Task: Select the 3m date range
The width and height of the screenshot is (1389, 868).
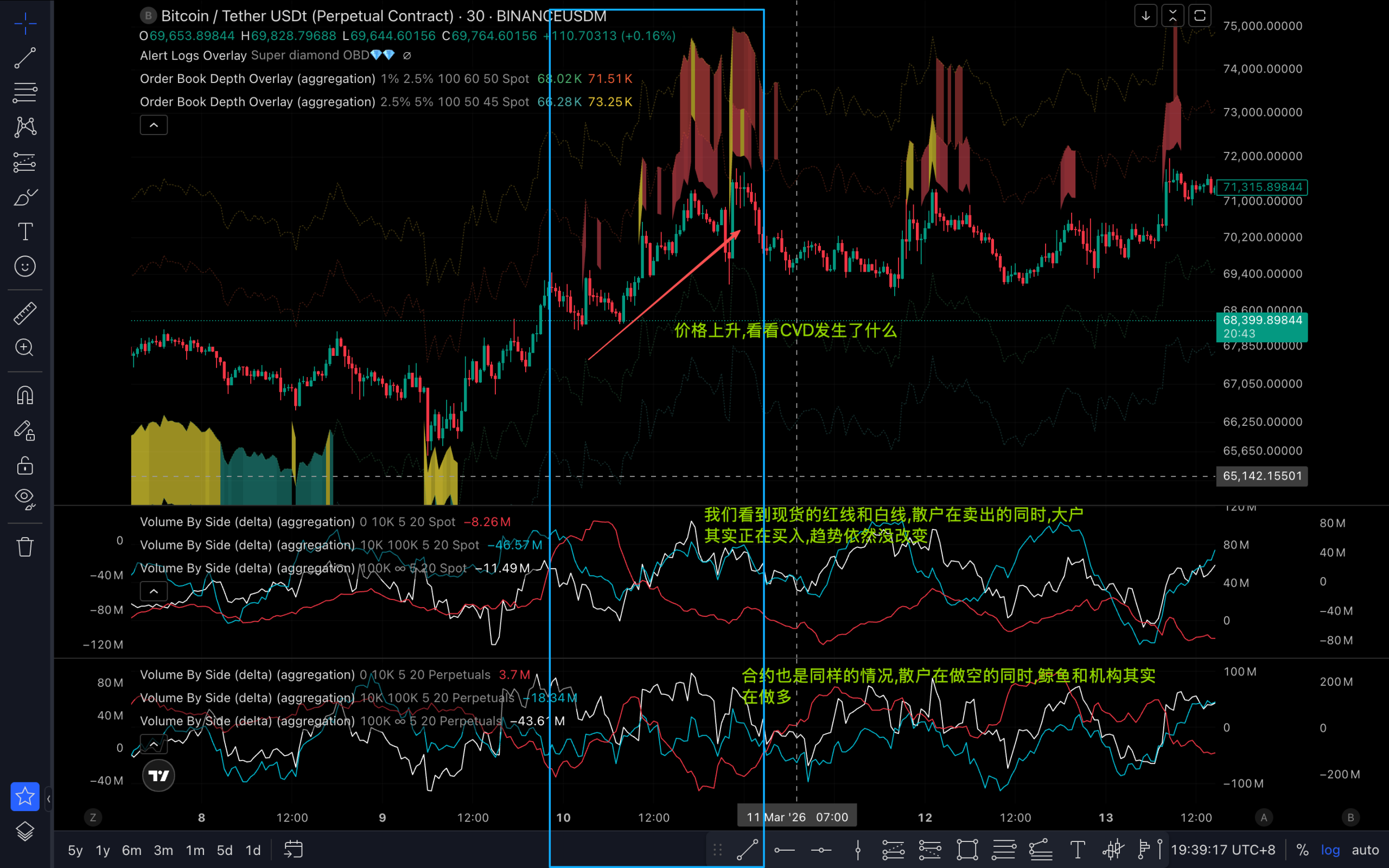Action: [163, 850]
